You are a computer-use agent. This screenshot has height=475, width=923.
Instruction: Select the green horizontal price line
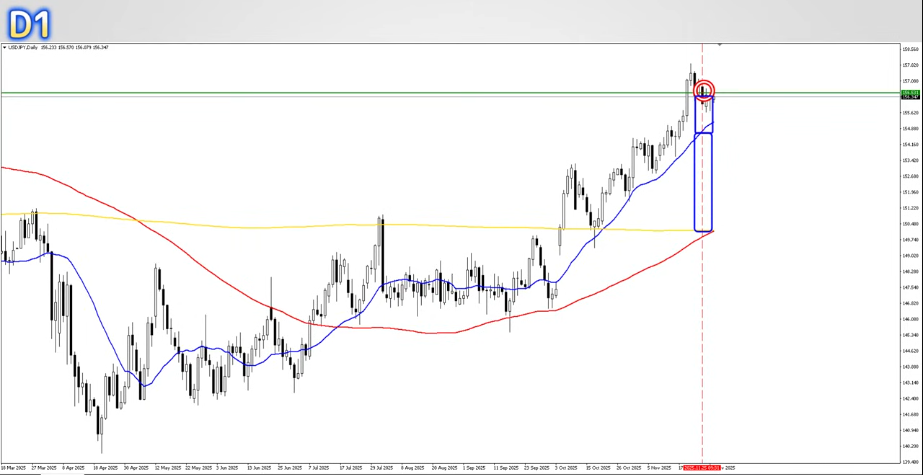(400, 93)
